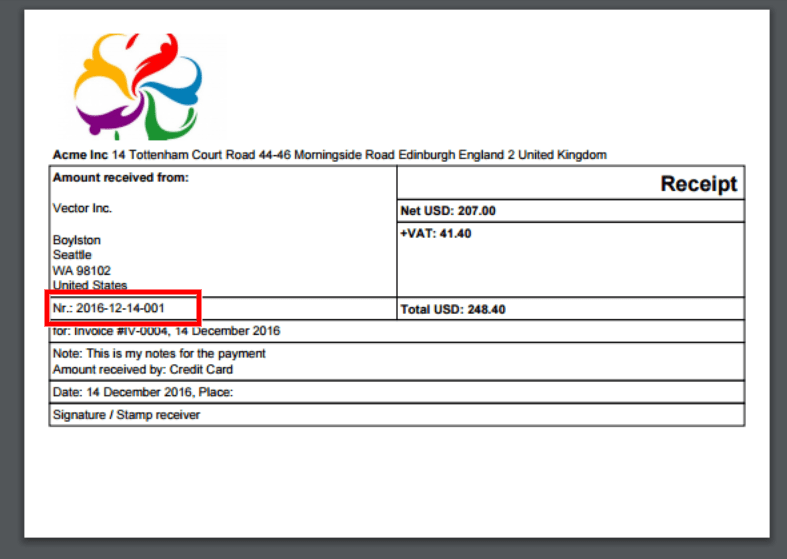Click the 'Seattle' city line
The image size is (787, 559).
click(72, 255)
